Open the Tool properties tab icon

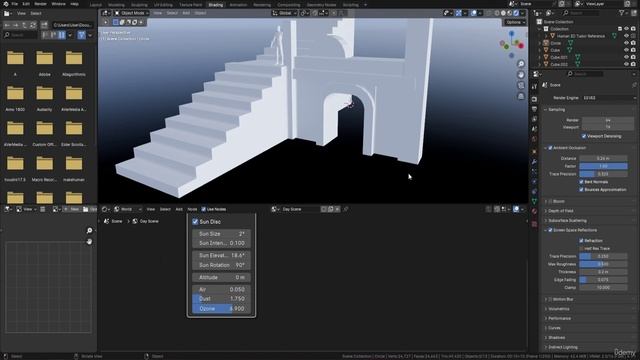point(534,87)
